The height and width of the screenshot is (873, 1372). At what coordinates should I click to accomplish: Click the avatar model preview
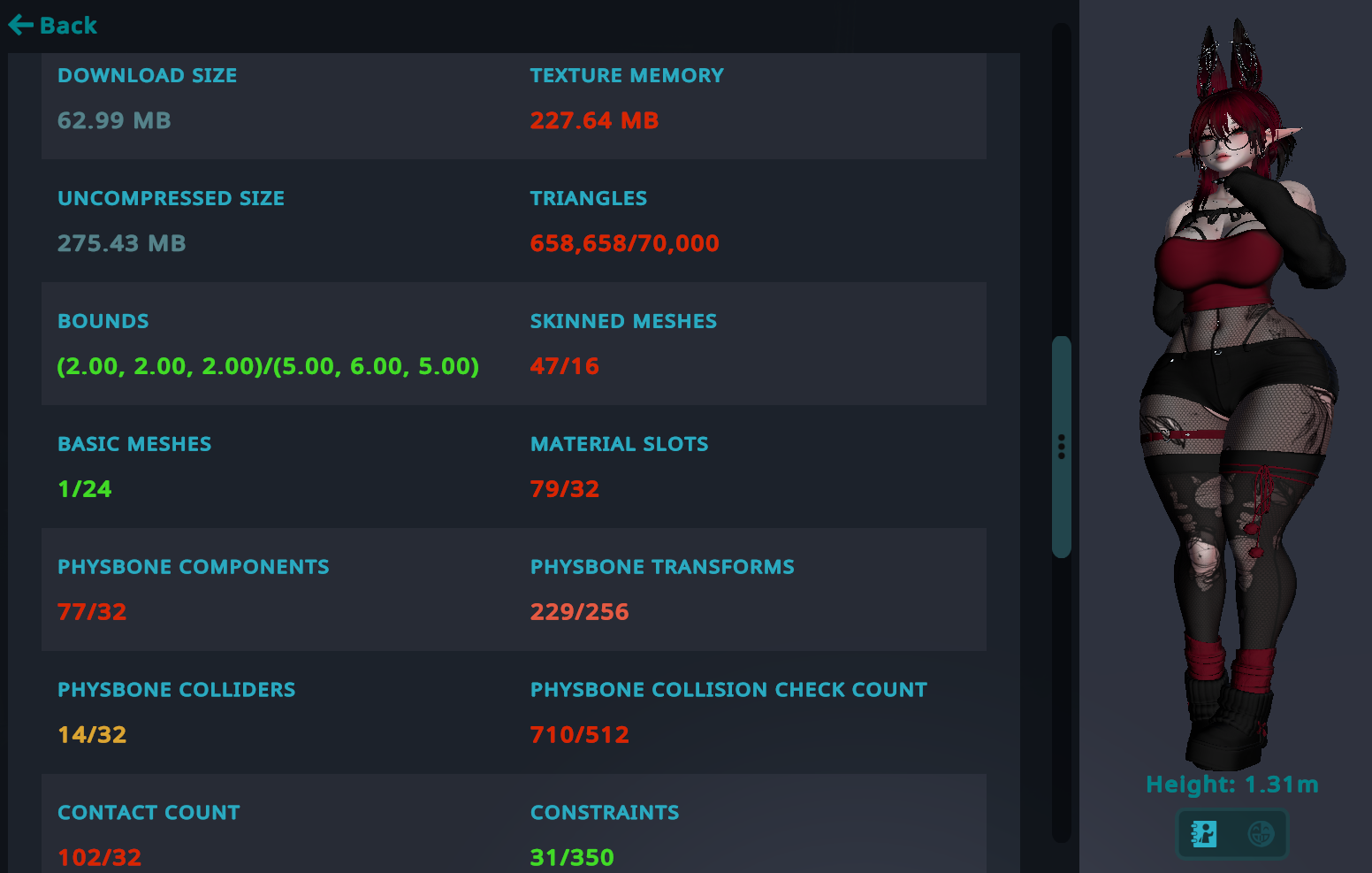coord(1238,398)
